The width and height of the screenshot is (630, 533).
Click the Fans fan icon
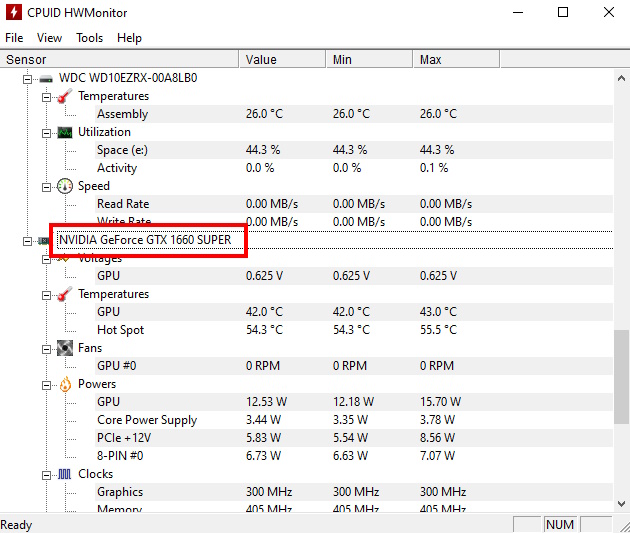(x=65, y=348)
